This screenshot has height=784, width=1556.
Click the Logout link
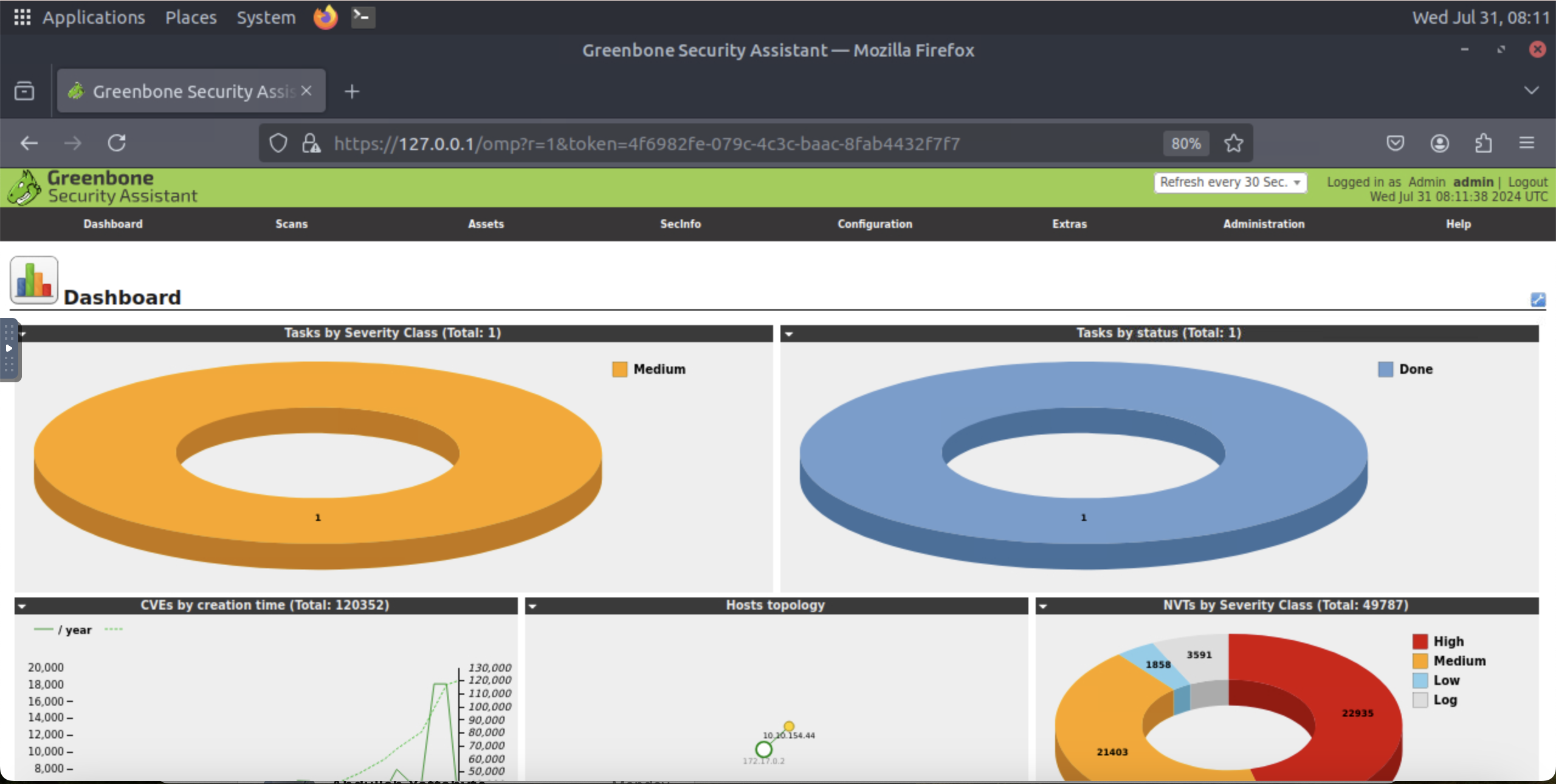(1527, 182)
